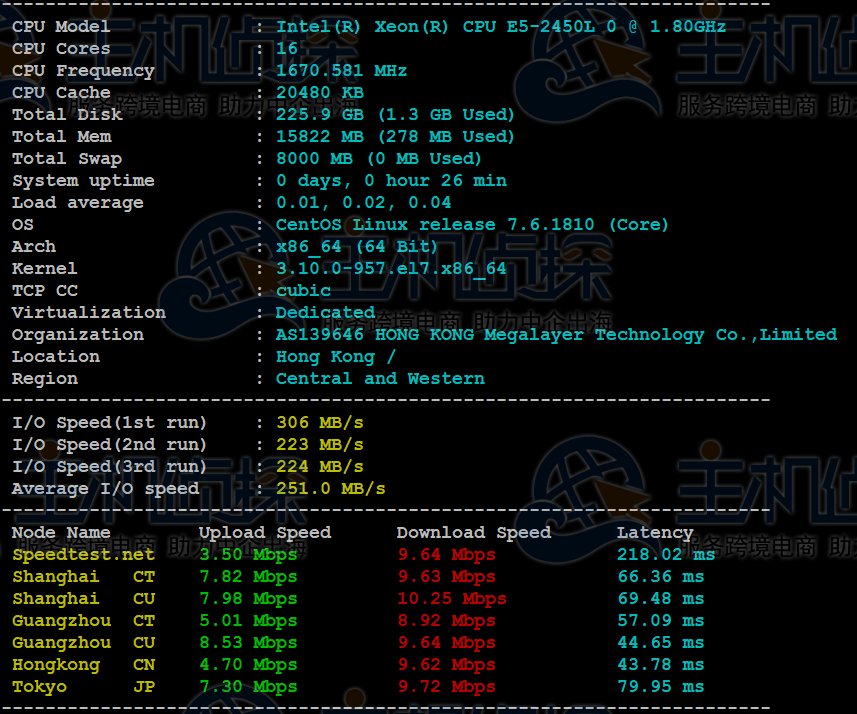
Task: Select the Guangzhou CT node name
Action: tap(84, 621)
